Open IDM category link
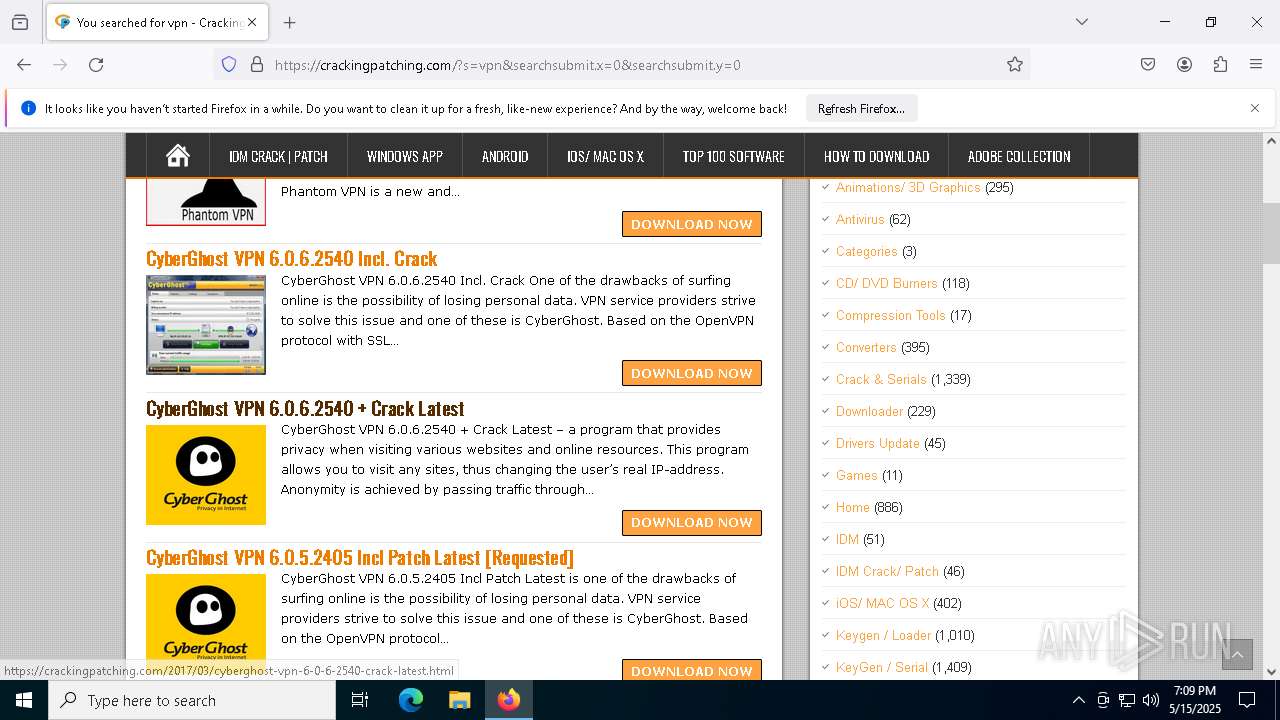 coord(847,539)
